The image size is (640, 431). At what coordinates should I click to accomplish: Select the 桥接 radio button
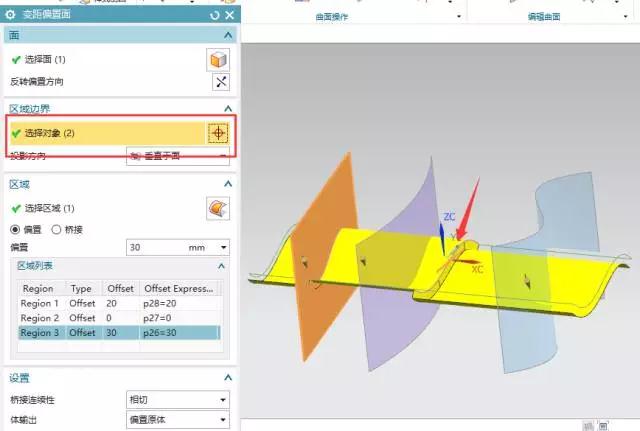pos(57,229)
